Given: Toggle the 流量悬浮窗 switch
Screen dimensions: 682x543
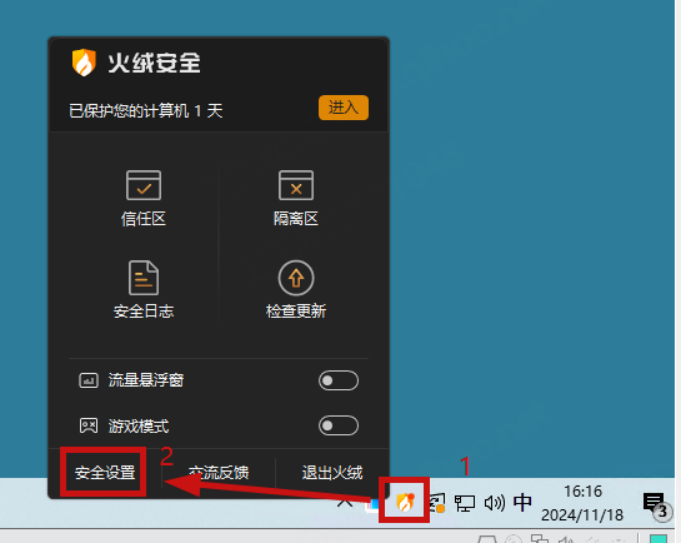Looking at the screenshot, I should point(338,381).
